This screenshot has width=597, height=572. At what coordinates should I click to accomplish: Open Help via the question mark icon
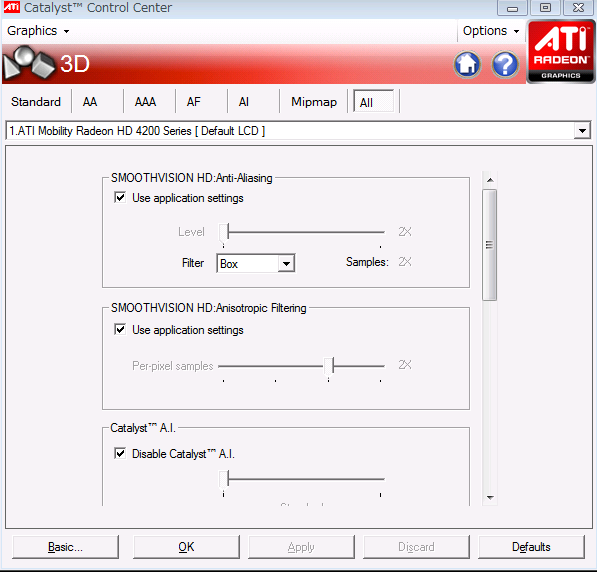[x=505, y=64]
